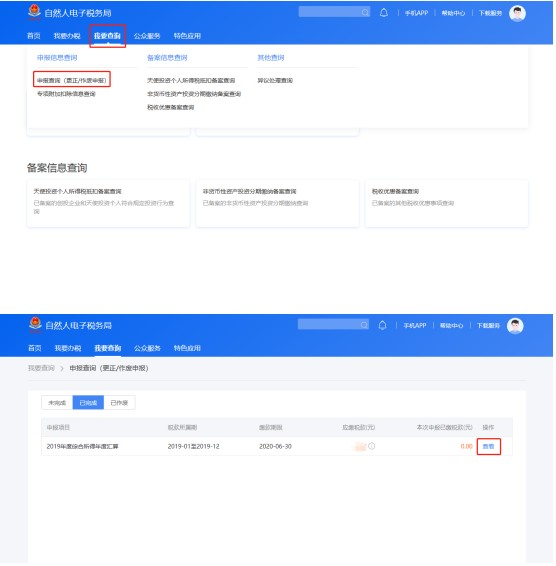
Task: Click the tax bureau emblem logo in the topmost header
Action: [x=34, y=12]
